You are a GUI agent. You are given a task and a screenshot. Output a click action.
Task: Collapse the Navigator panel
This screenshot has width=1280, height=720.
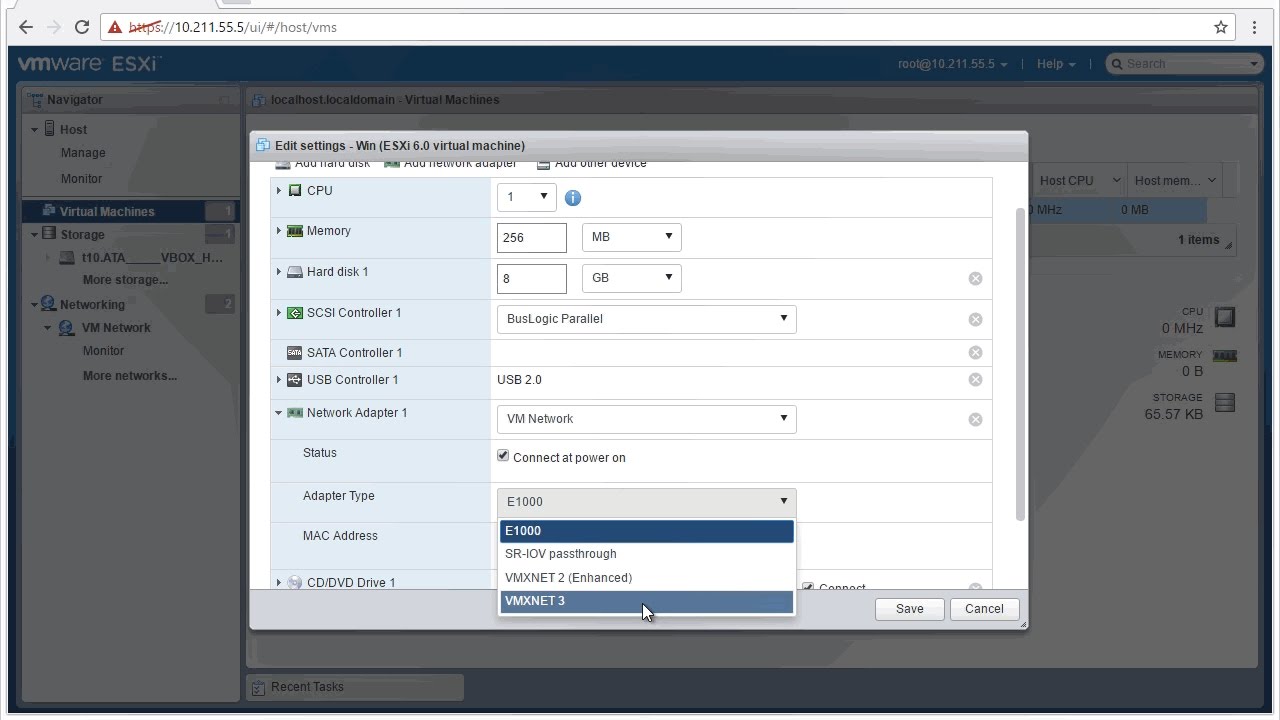pyautogui.click(x=225, y=100)
